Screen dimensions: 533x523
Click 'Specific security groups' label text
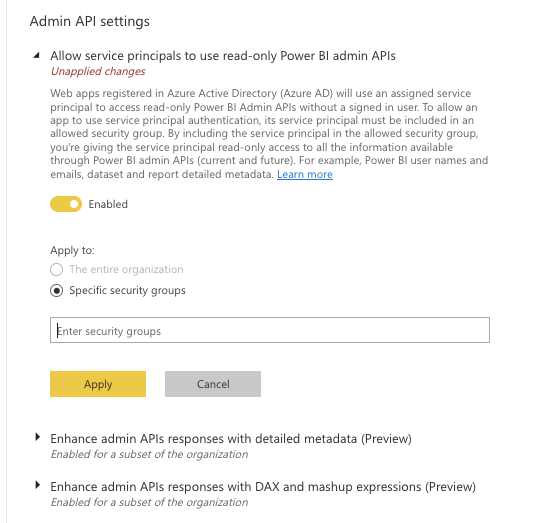[x=127, y=291]
